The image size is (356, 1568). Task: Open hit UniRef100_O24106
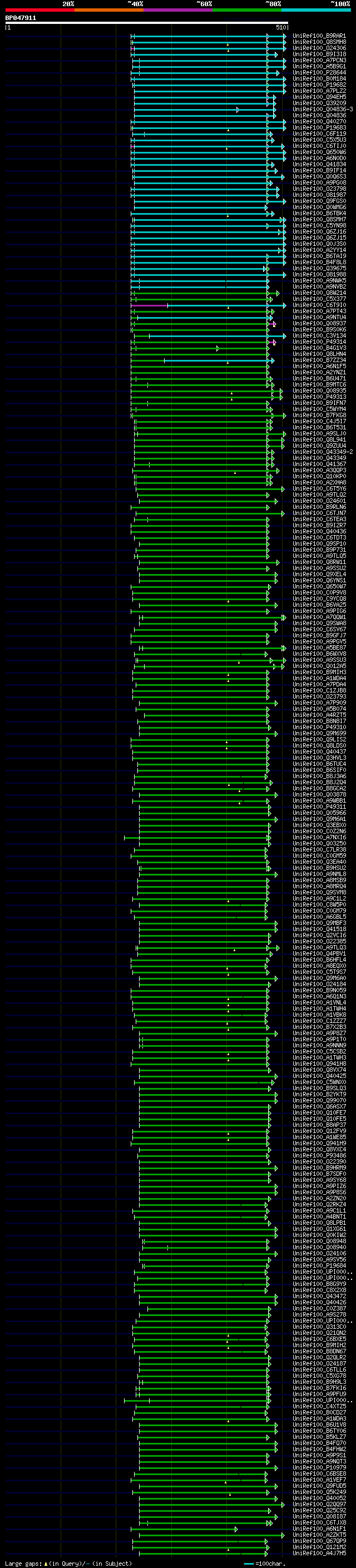[319, 1253]
